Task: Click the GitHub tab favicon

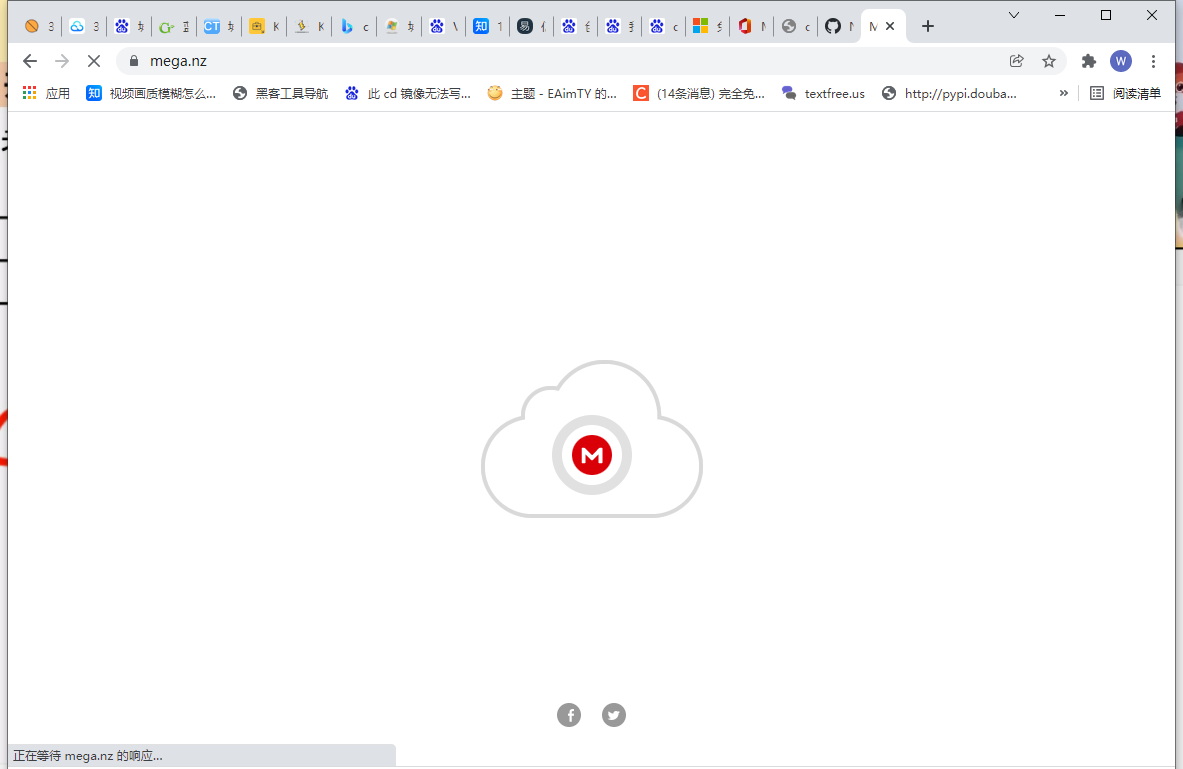Action: click(832, 25)
